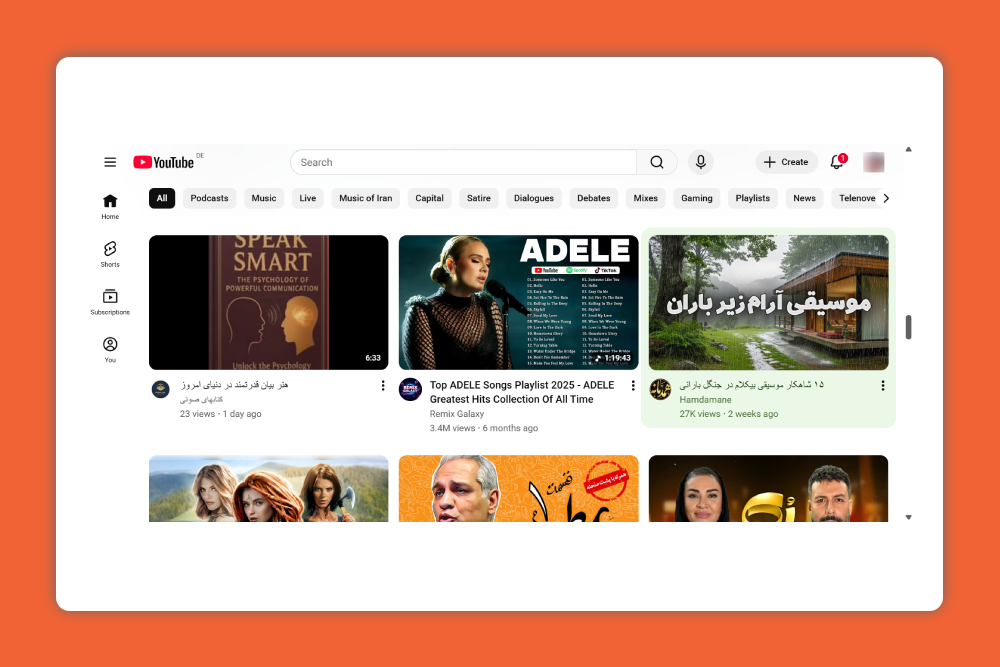Click the scrollbar down arrow
Image resolution: width=1000 pixels, height=667 pixels.
point(909,517)
